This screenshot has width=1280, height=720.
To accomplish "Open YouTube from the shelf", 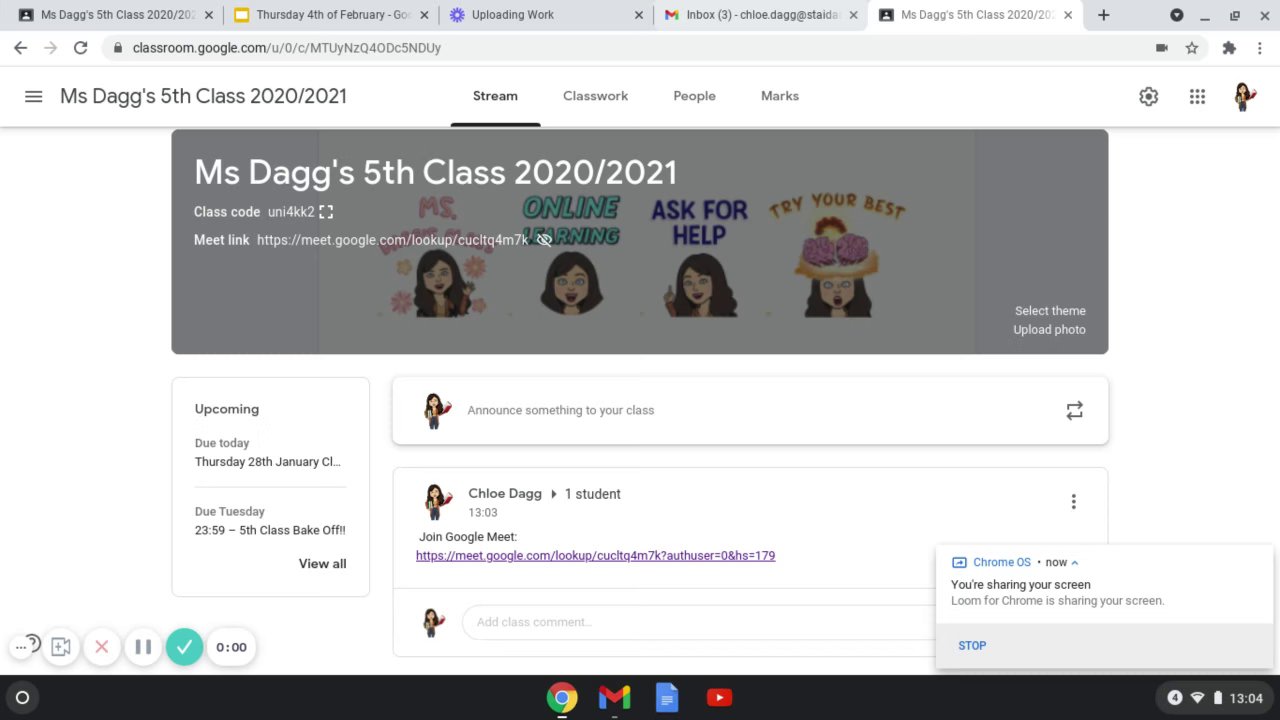I will [719, 698].
